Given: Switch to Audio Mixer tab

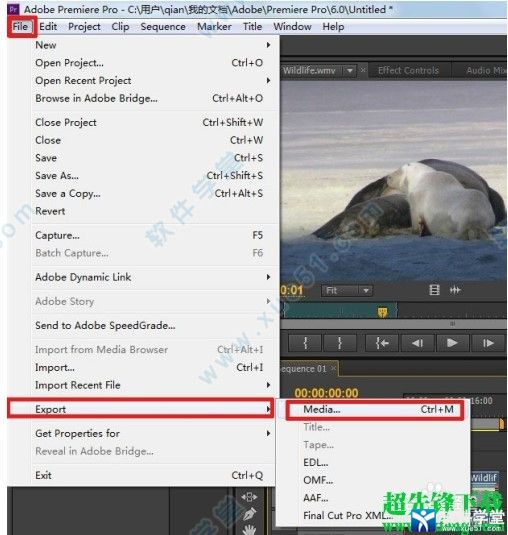Looking at the screenshot, I should pyautogui.click(x=486, y=71).
